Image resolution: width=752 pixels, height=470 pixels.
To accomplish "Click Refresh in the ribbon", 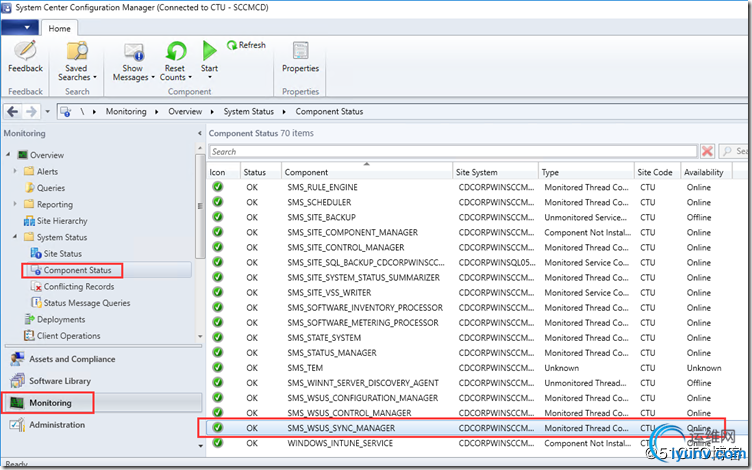I will tap(247, 45).
